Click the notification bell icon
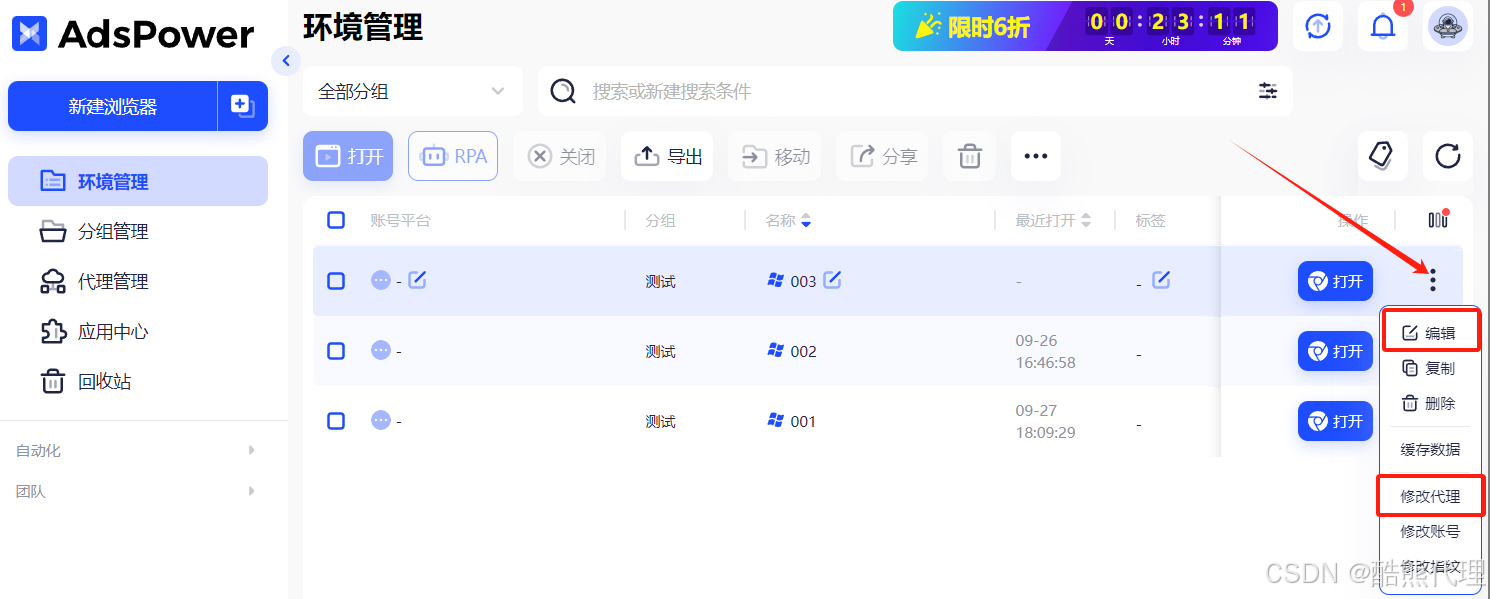 tap(1382, 27)
